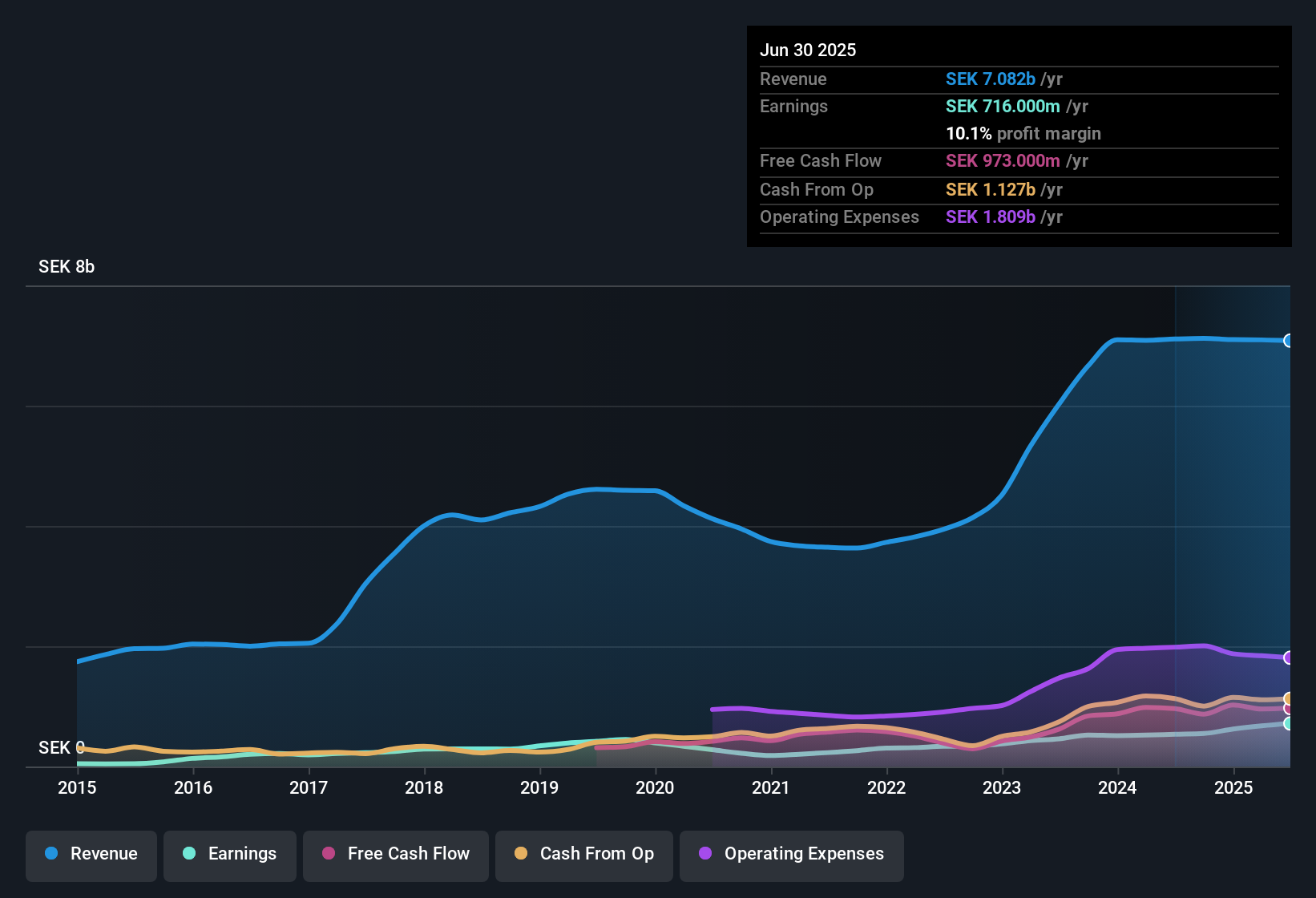Click the SEK 1.809b operating expenses value
This screenshot has height=898, width=1316.
(x=991, y=216)
